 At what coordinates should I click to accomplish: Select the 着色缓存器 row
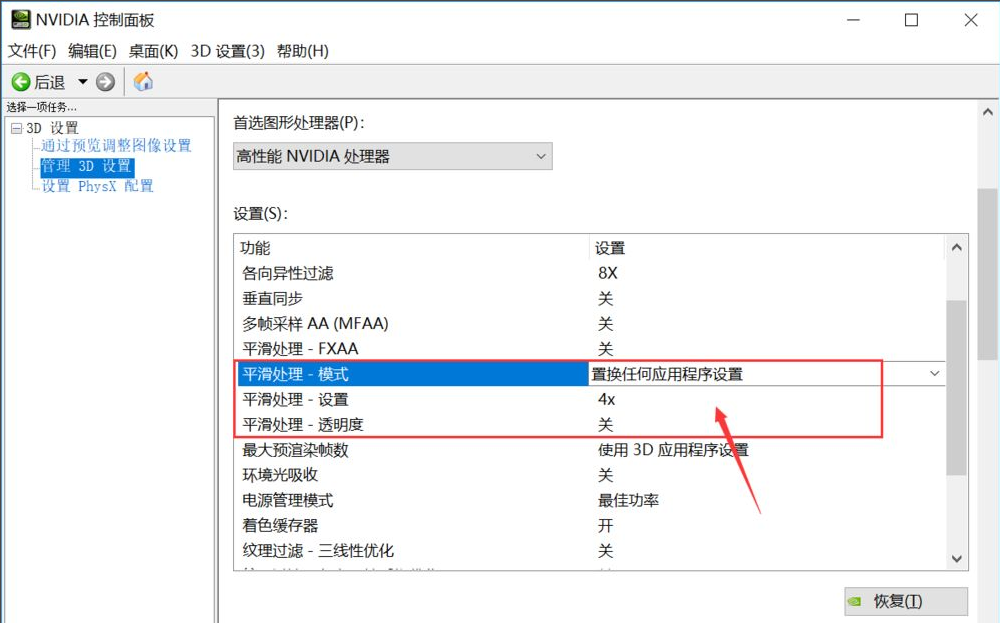point(590,525)
